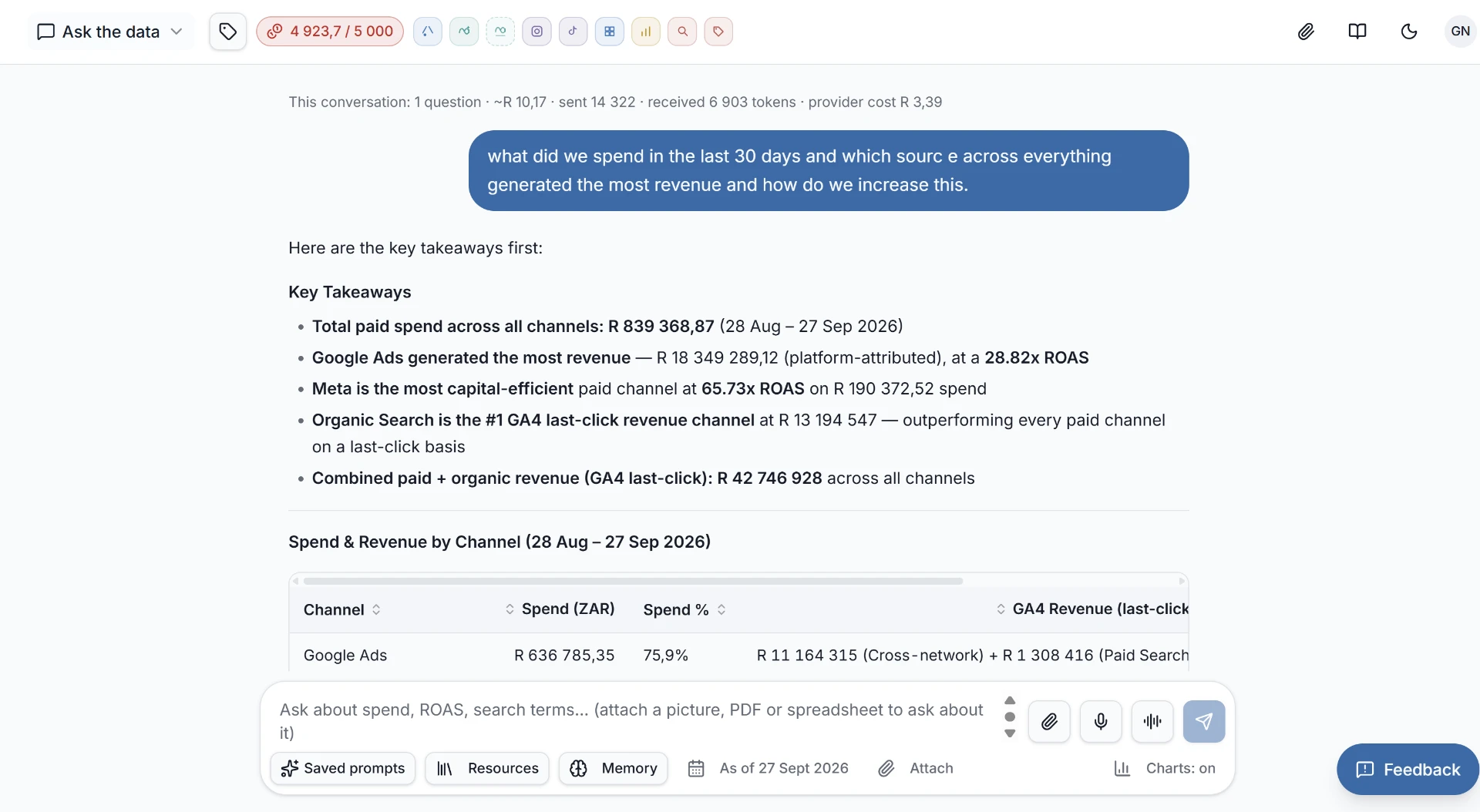Click the table's horizontal scrollbar
The height and width of the screenshot is (812, 1480).
click(x=633, y=581)
